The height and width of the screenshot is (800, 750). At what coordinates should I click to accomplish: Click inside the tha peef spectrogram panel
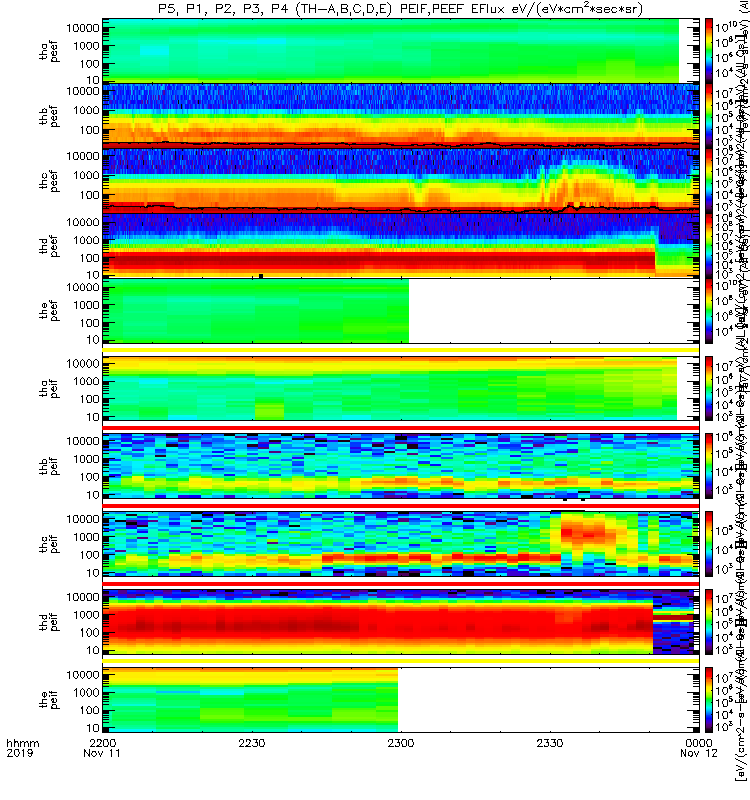[x=401, y=51]
